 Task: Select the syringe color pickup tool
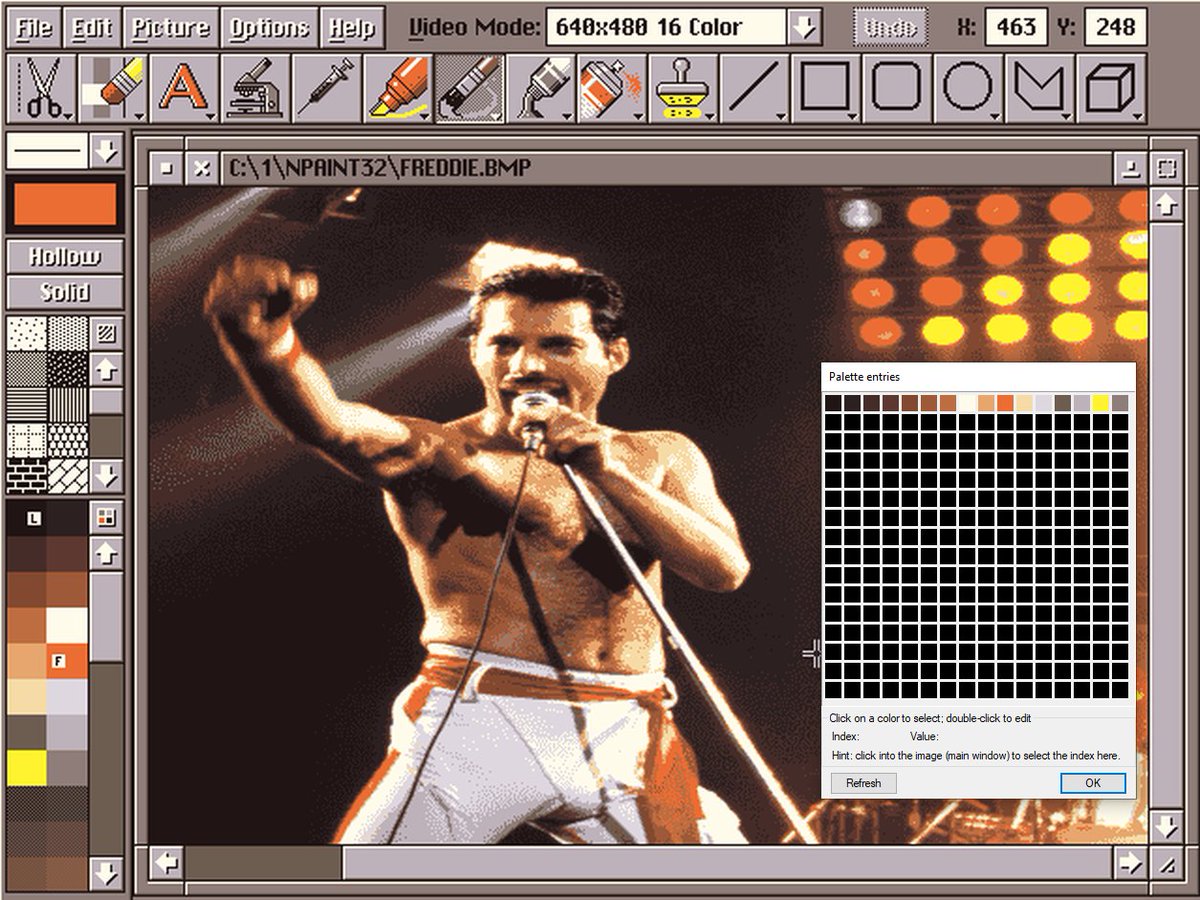tap(326, 88)
